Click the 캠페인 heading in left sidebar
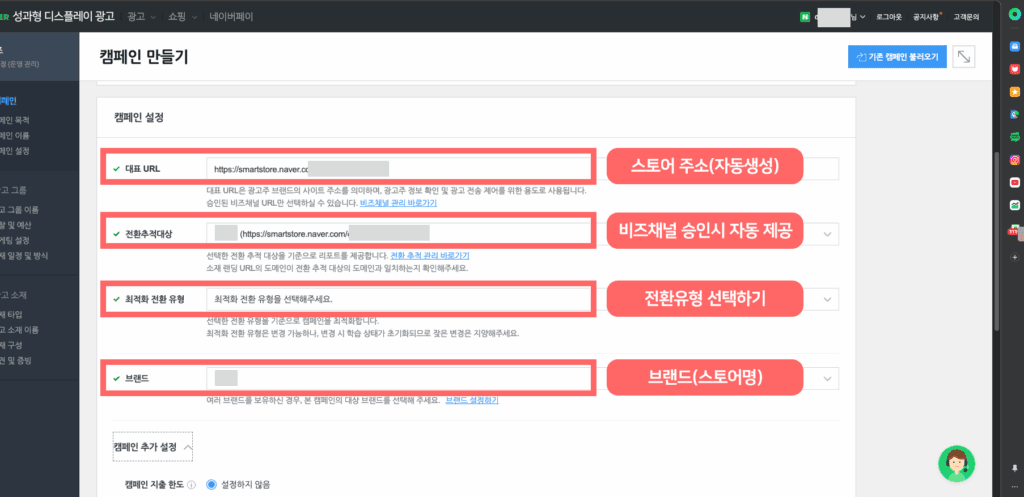 click(x=8, y=101)
